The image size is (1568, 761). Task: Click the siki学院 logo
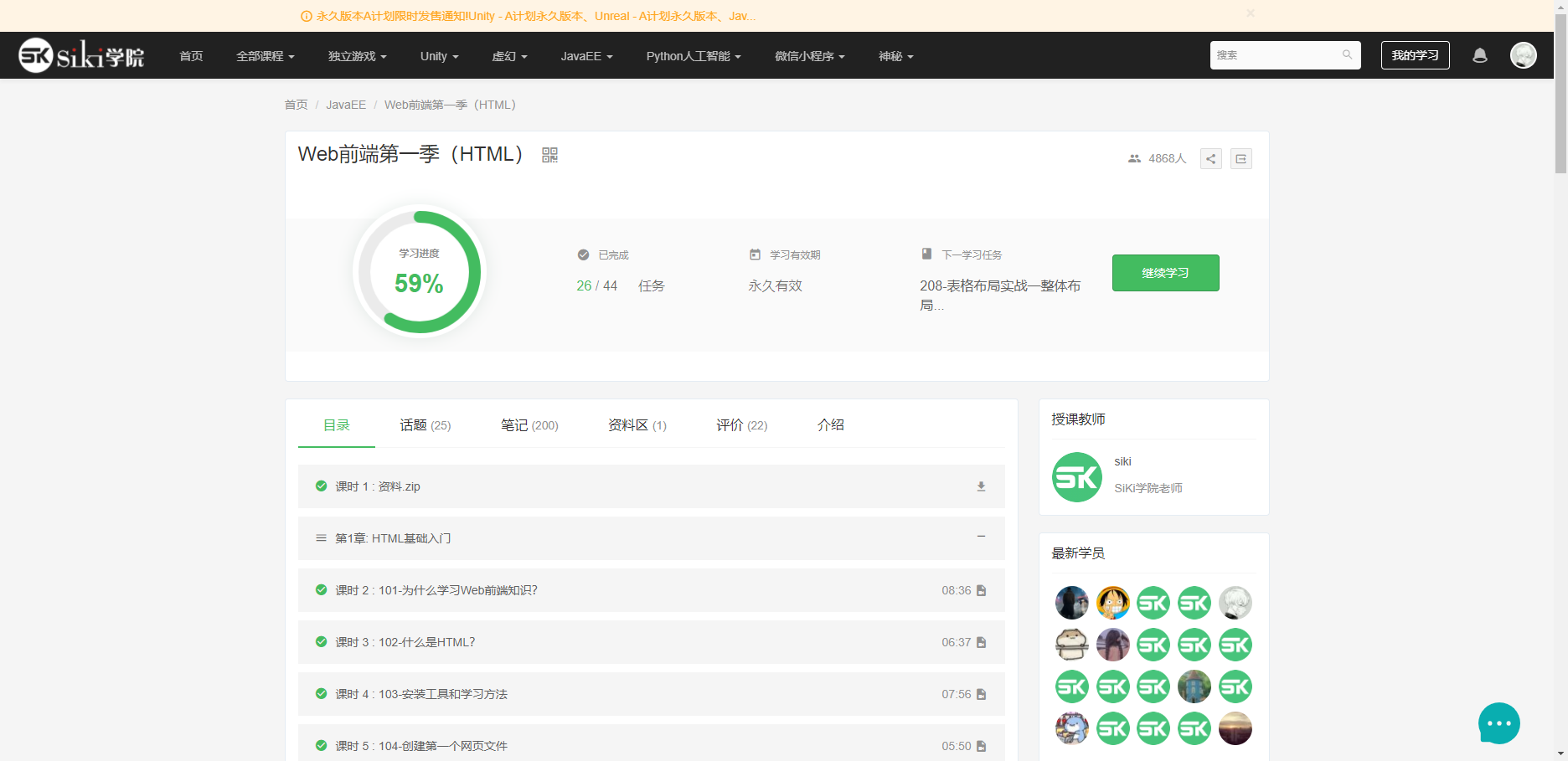(x=80, y=54)
